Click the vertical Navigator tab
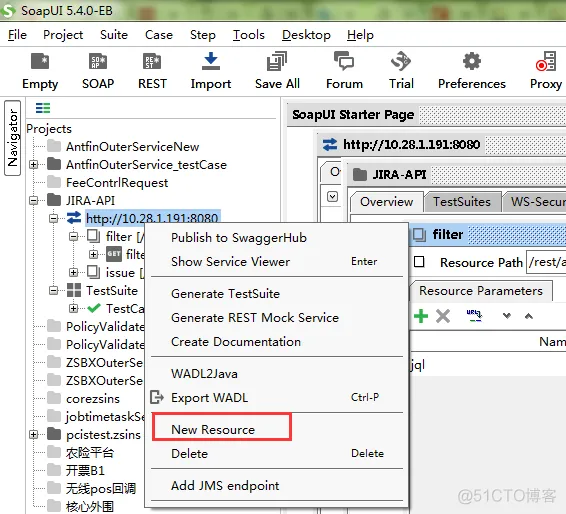The width and height of the screenshot is (566, 514). coord(12,138)
